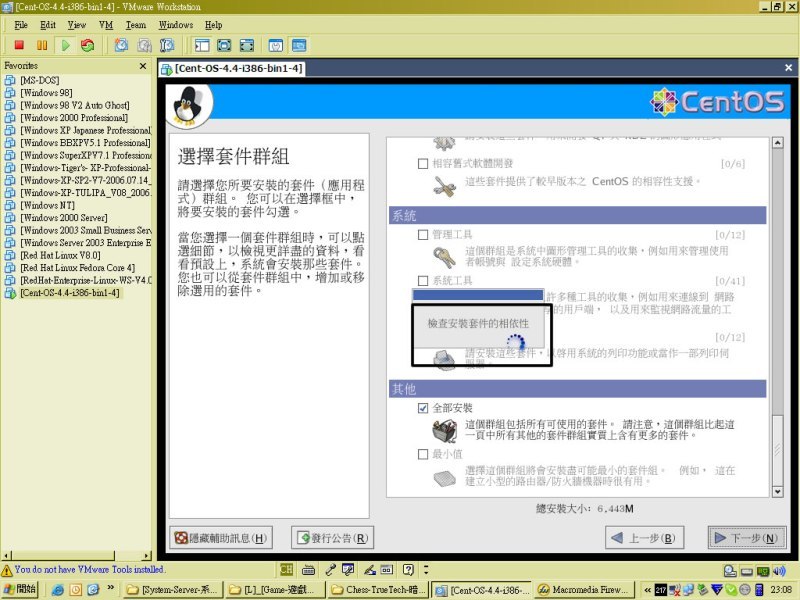Click Favorites horizontal scrollbar left arrow
Image resolution: width=800 pixels, height=600 pixels.
(7, 555)
